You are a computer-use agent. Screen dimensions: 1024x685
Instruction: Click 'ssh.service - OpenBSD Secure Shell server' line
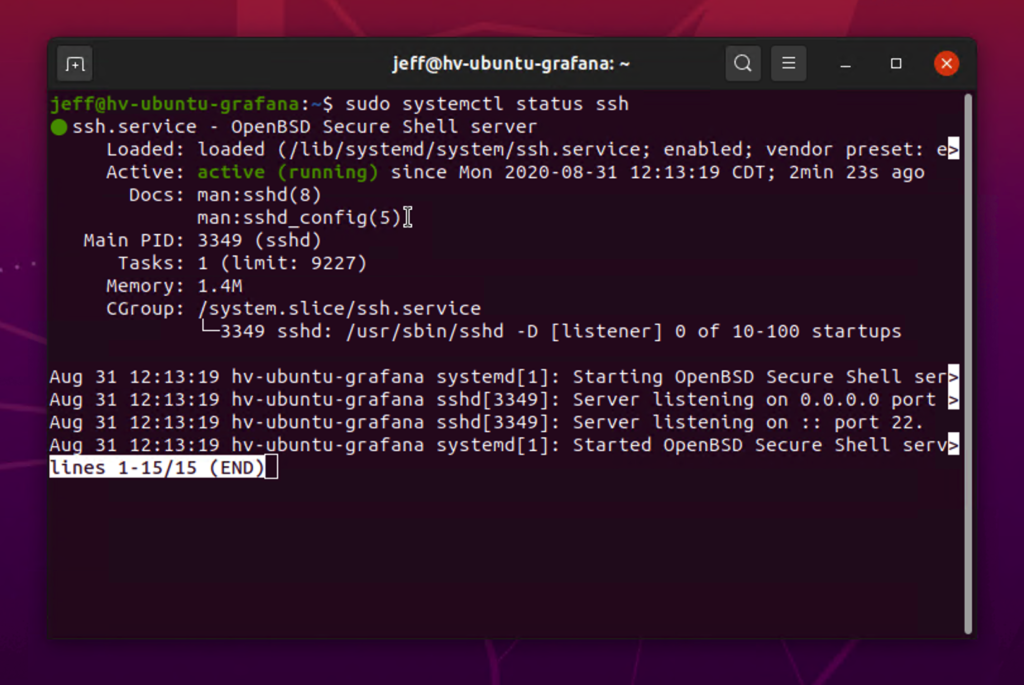(x=304, y=127)
